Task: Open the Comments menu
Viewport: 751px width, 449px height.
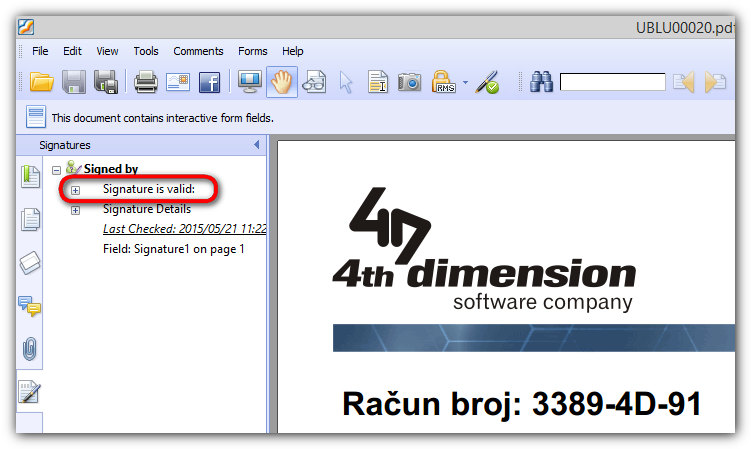Action: 198,51
